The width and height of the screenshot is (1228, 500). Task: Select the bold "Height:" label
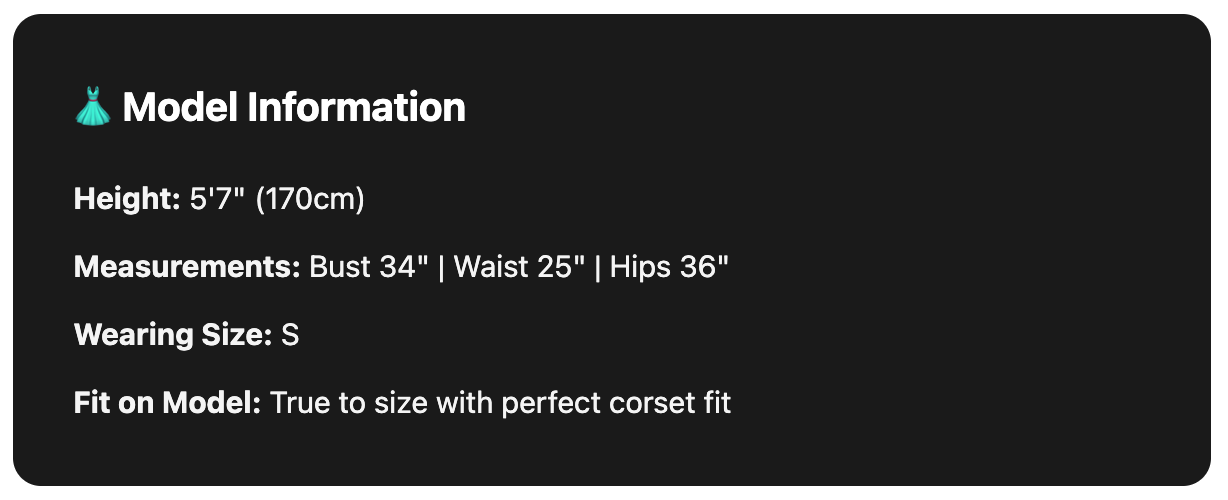coord(126,199)
